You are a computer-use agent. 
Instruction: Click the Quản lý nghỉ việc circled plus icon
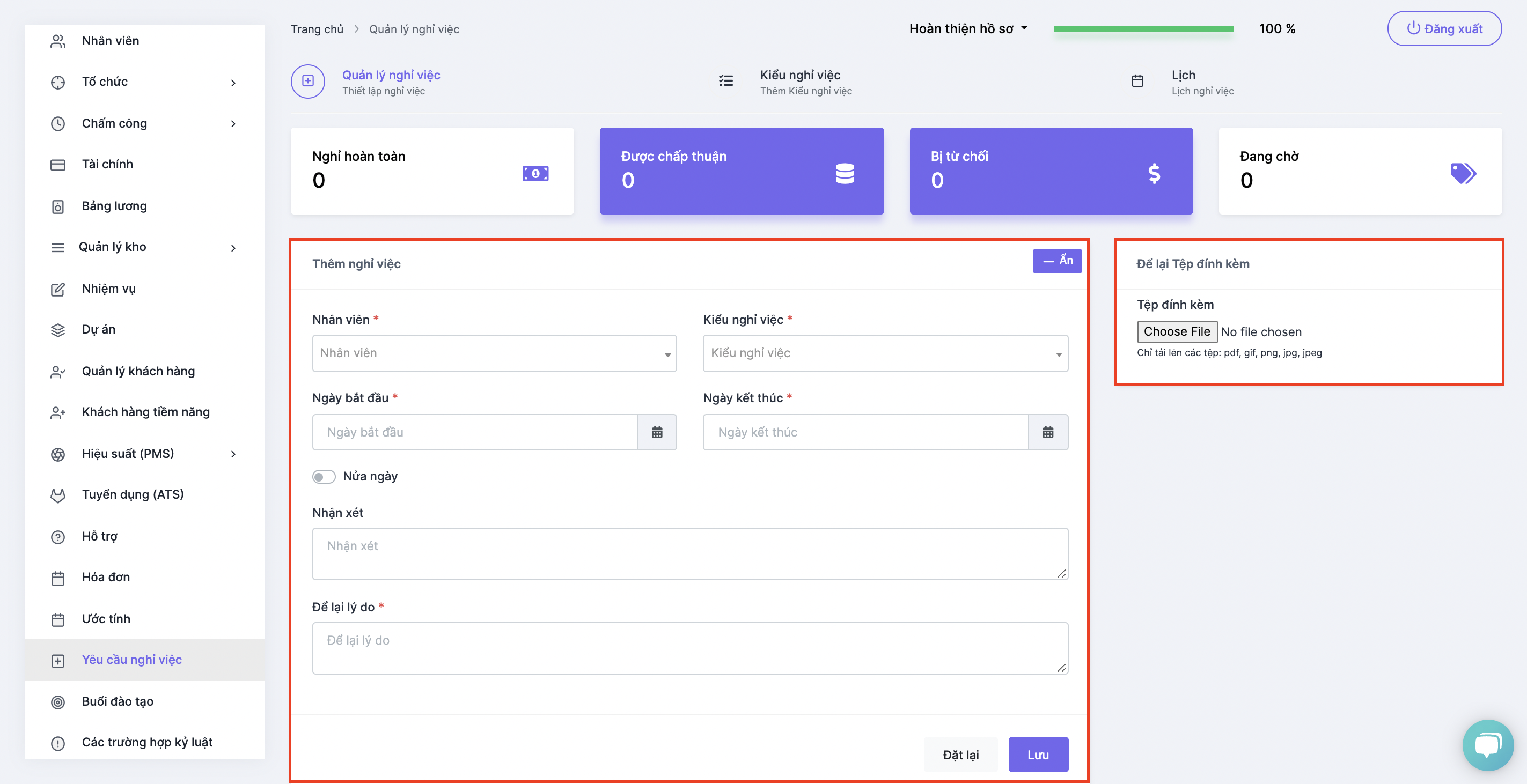tap(307, 81)
